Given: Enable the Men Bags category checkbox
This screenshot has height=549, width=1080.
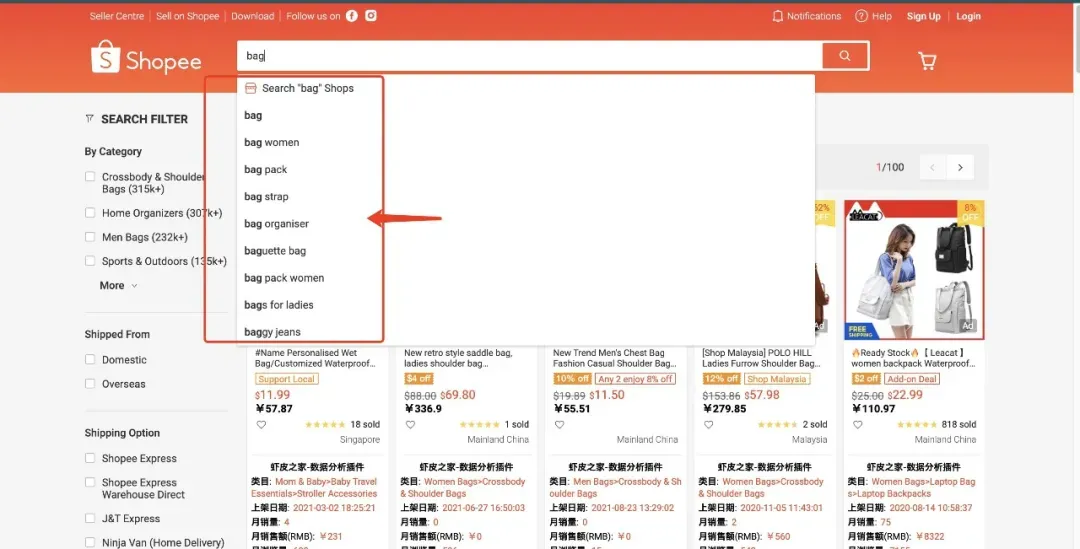Looking at the screenshot, I should (x=90, y=237).
